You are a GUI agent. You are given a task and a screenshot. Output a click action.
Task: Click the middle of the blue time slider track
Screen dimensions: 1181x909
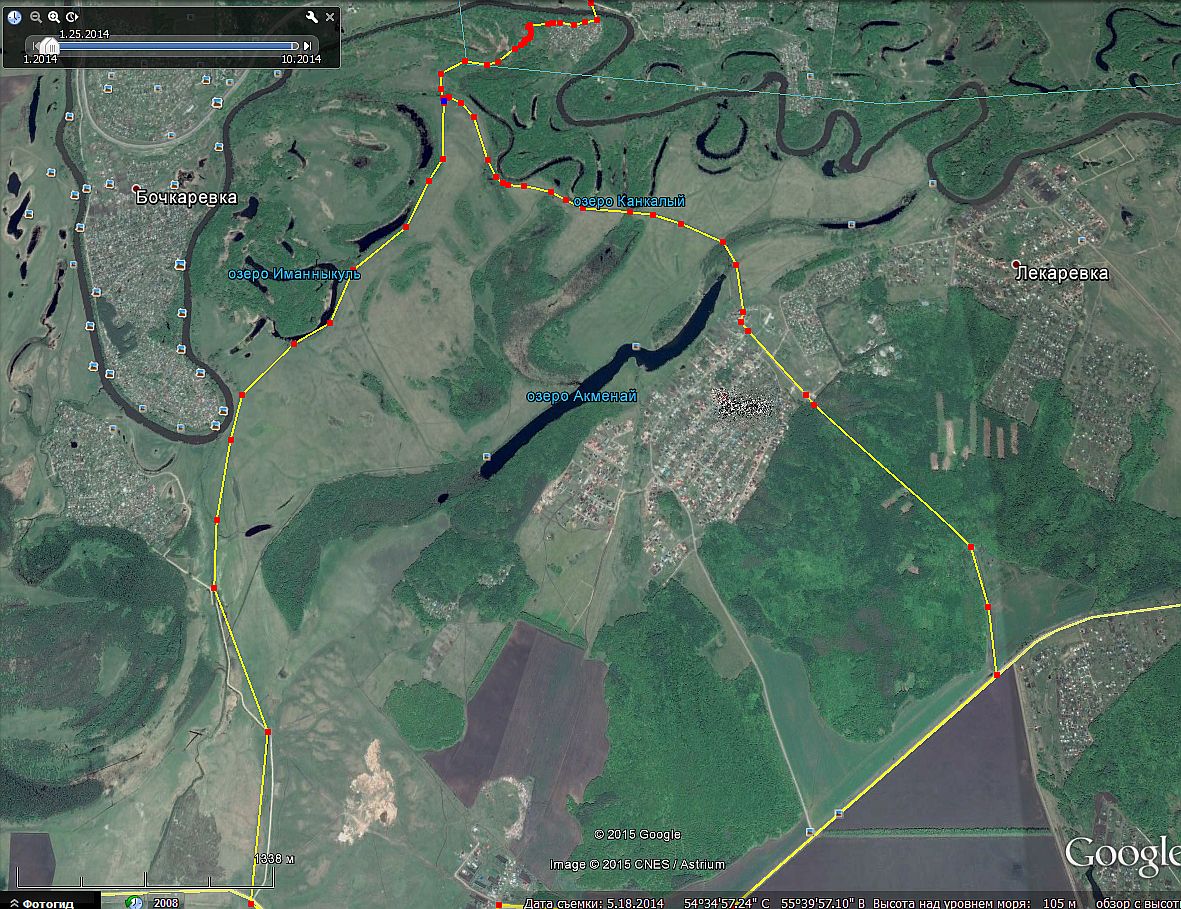[175, 46]
